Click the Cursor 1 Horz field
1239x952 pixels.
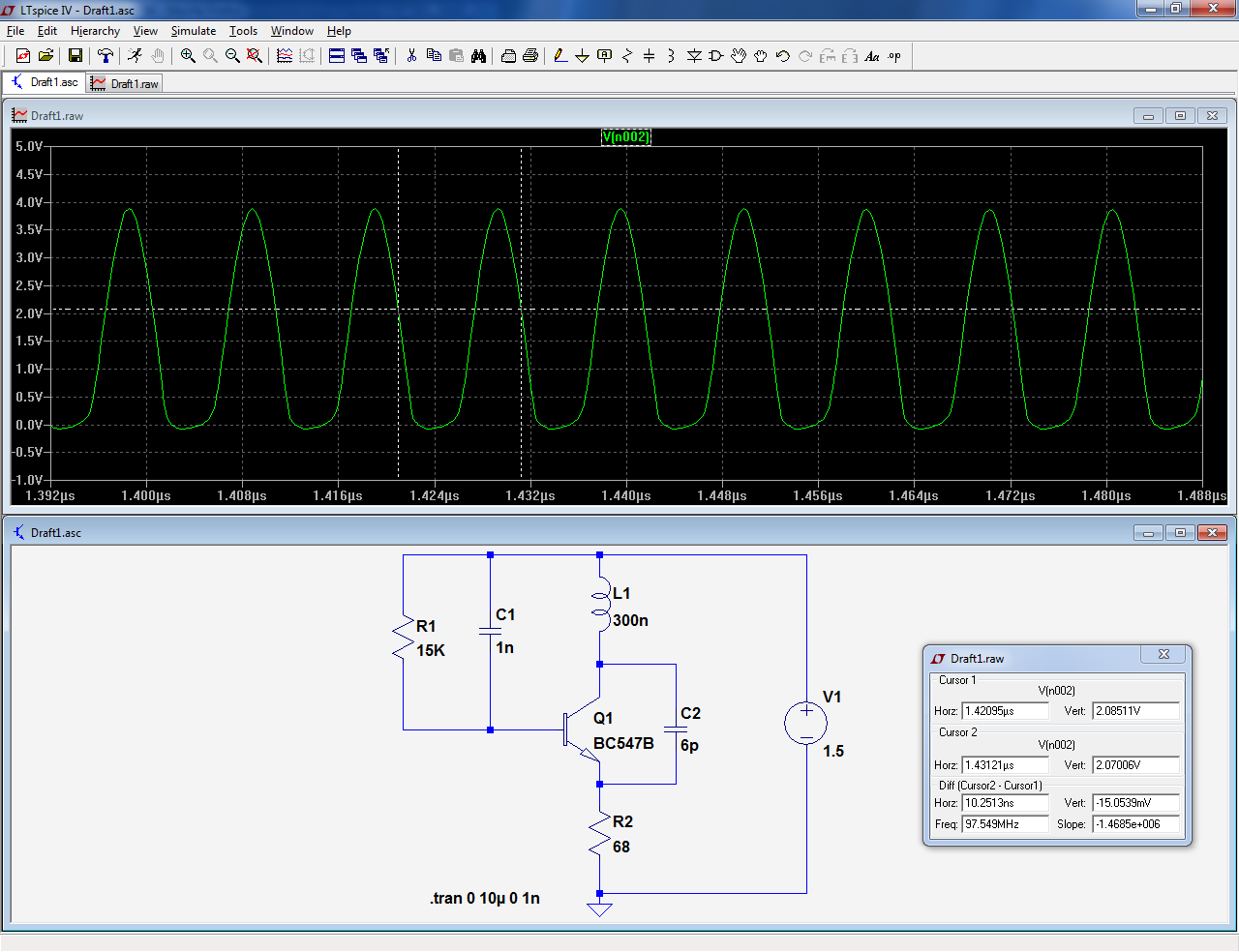pos(1005,711)
